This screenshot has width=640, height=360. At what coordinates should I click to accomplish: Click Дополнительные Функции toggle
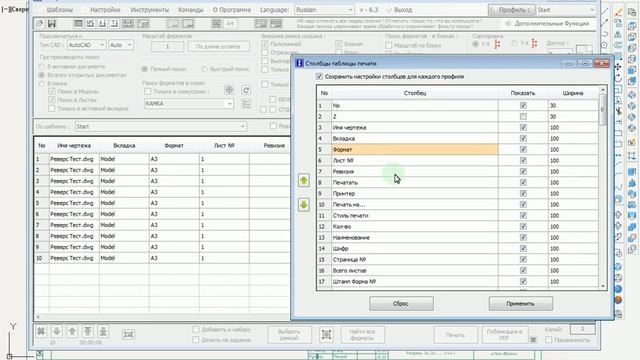548,24
